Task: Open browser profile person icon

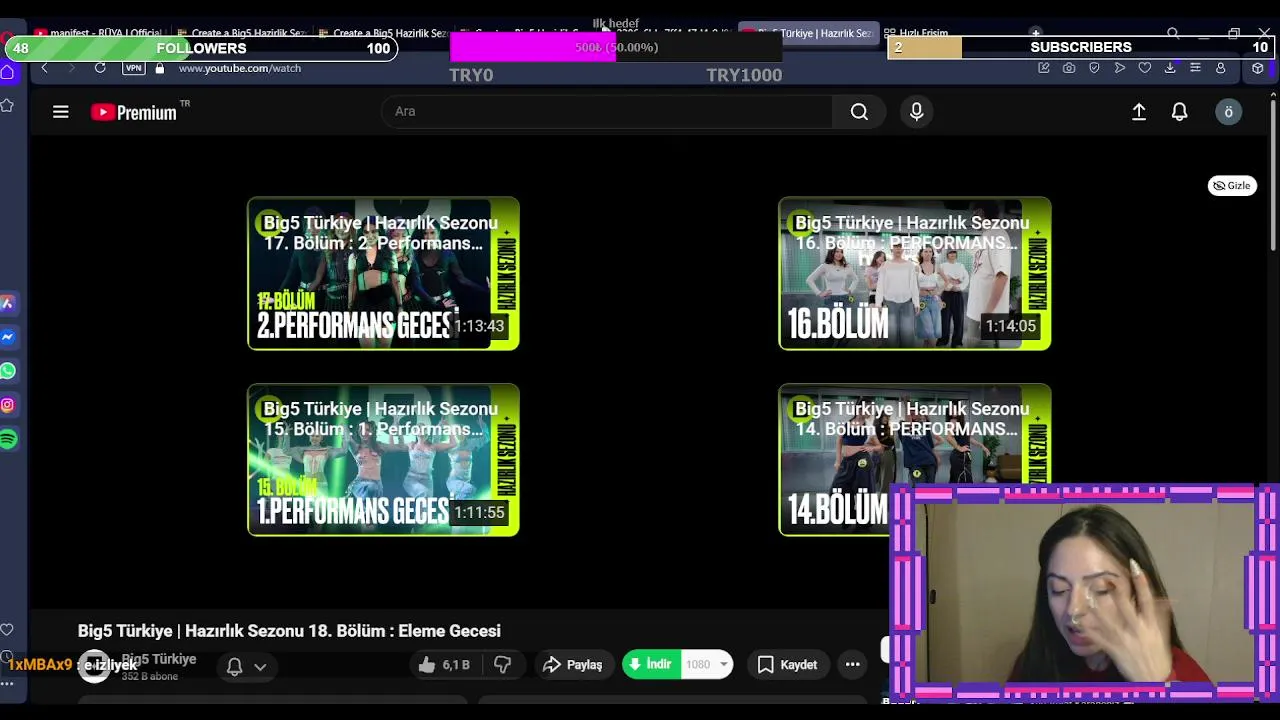Action: (1221, 68)
